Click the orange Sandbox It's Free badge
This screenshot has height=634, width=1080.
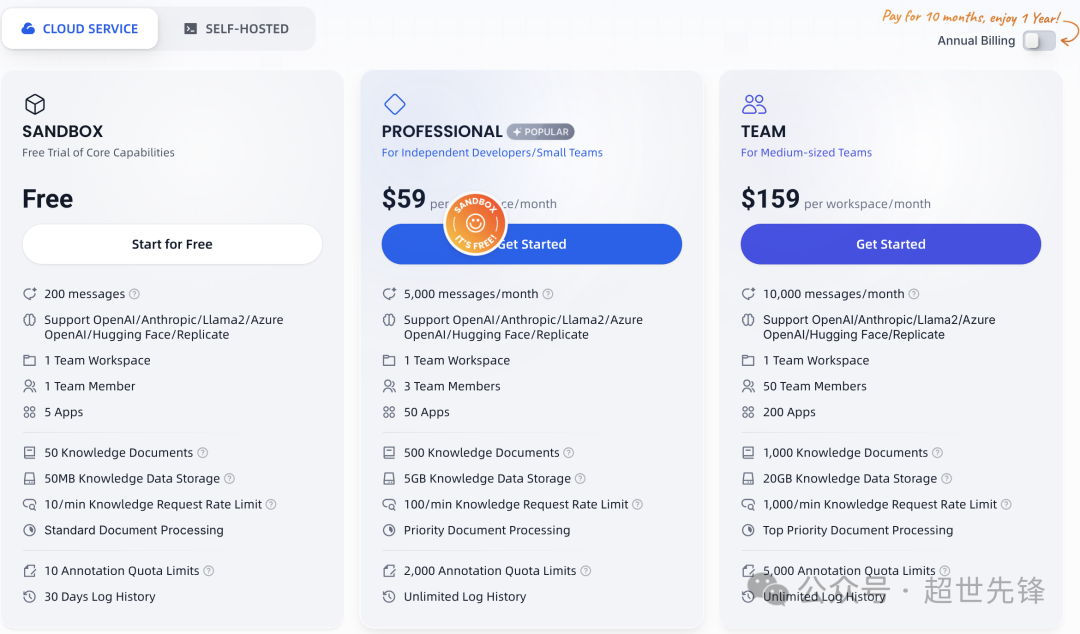tap(475, 223)
